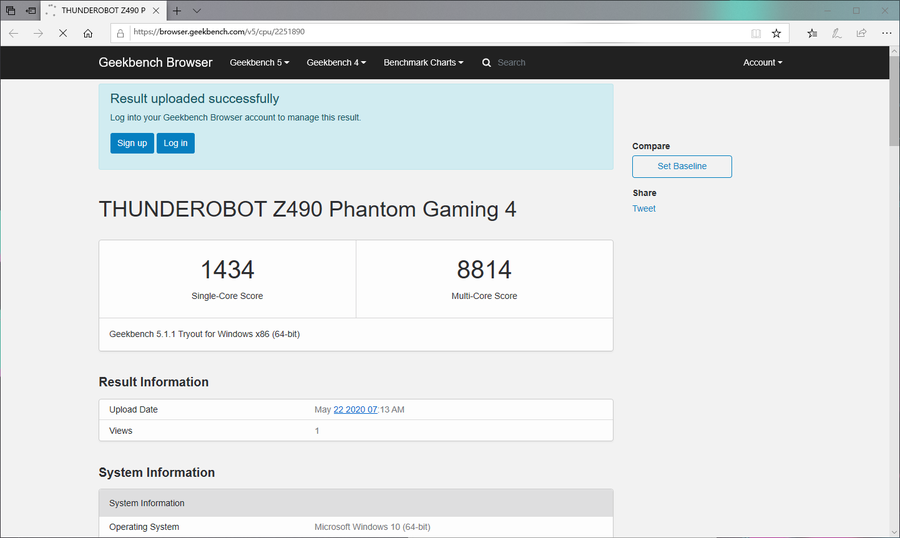Expand the Geekbench 5 dropdown menu
The image size is (900, 538).
[x=259, y=62]
